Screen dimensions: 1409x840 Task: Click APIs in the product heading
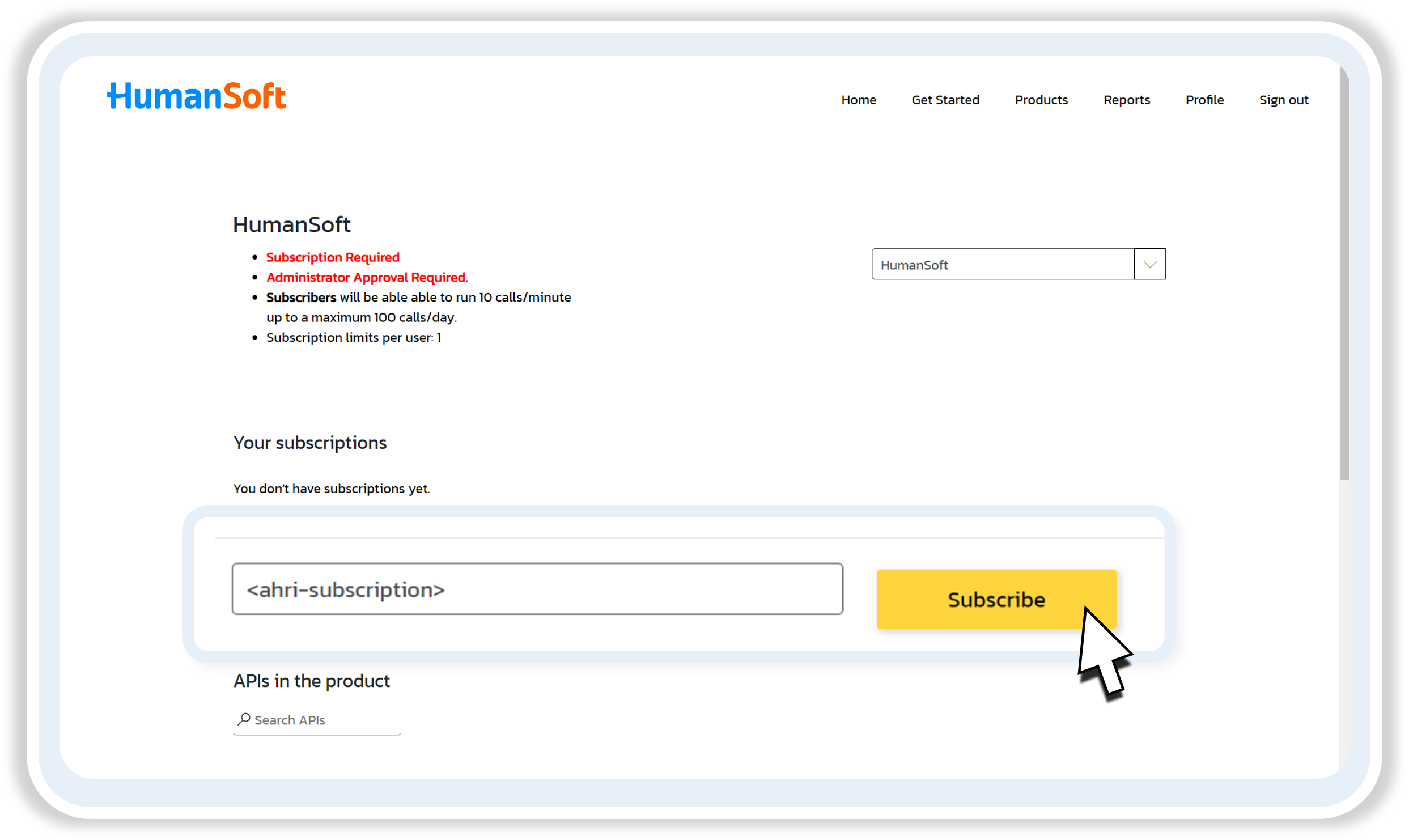[311, 681]
